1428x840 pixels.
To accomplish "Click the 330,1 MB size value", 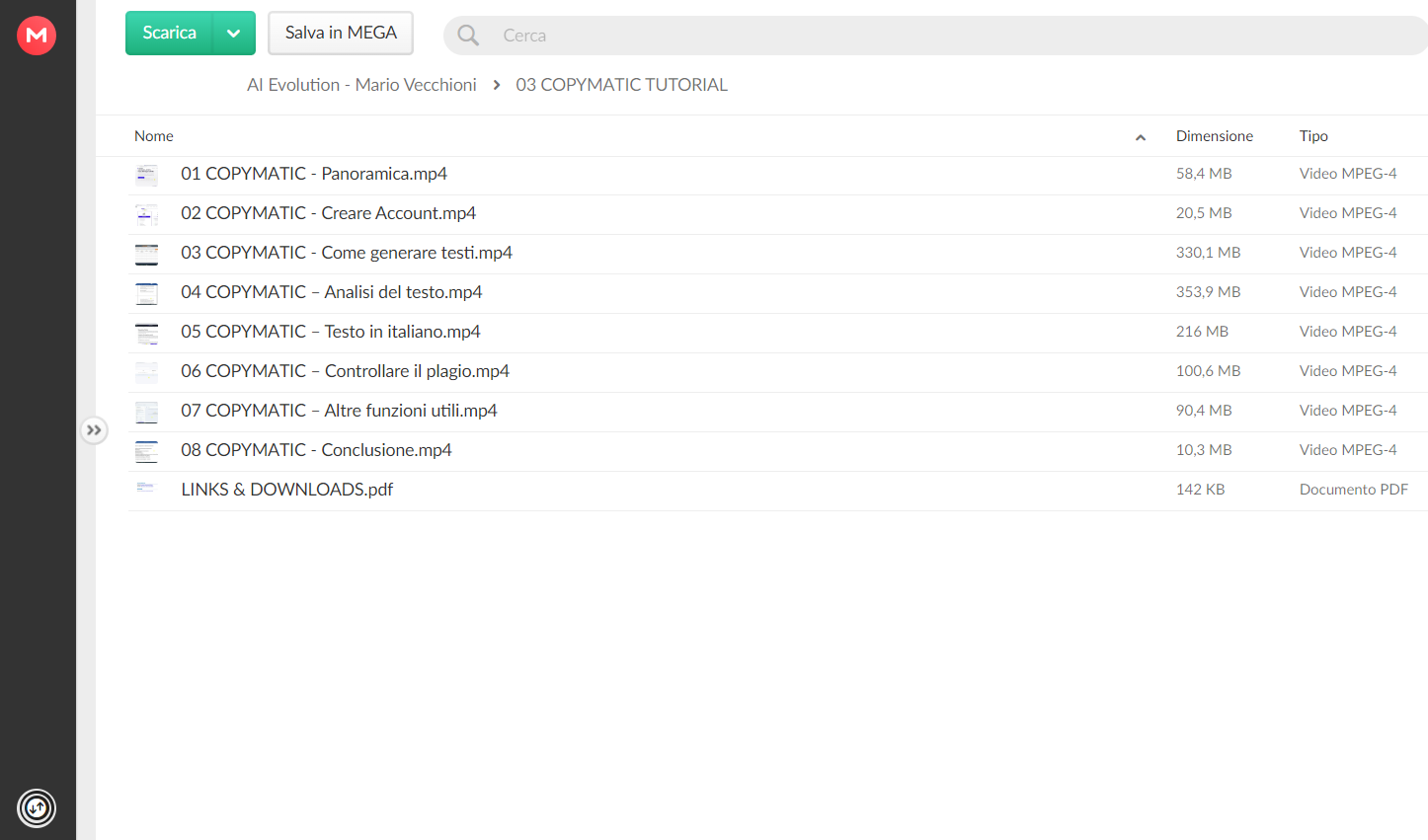I will click(x=1208, y=253).
